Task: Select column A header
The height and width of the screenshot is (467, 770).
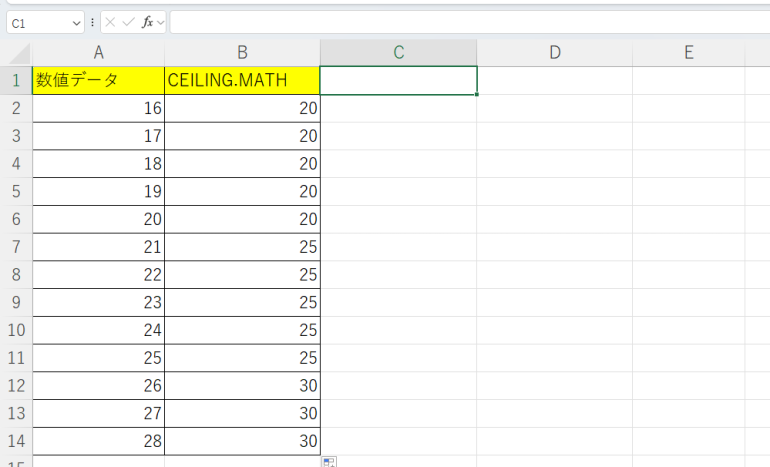Action: click(98, 53)
